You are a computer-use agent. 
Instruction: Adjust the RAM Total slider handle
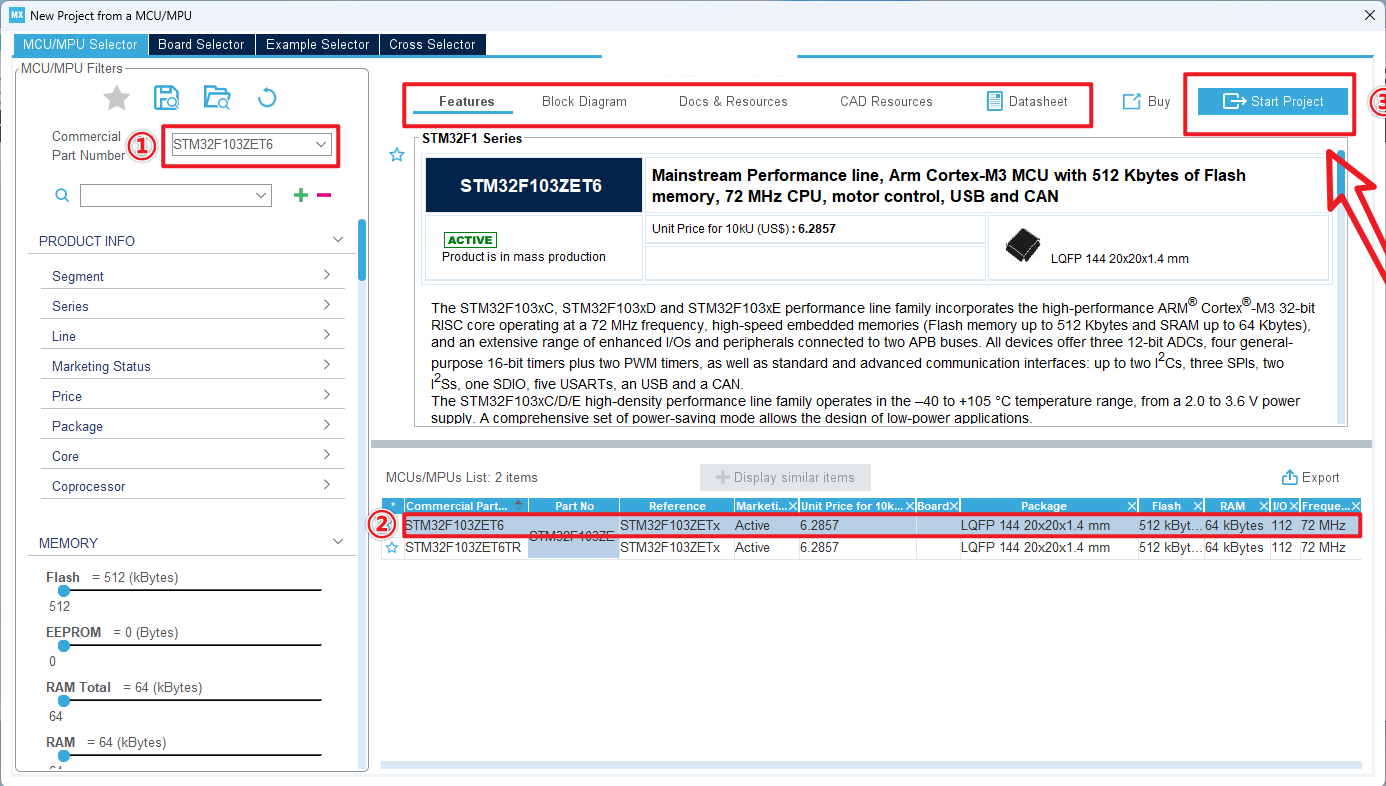(x=64, y=701)
